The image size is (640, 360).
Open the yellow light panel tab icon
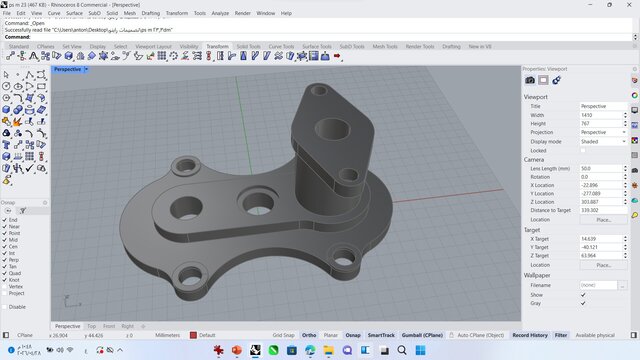(x=635, y=215)
